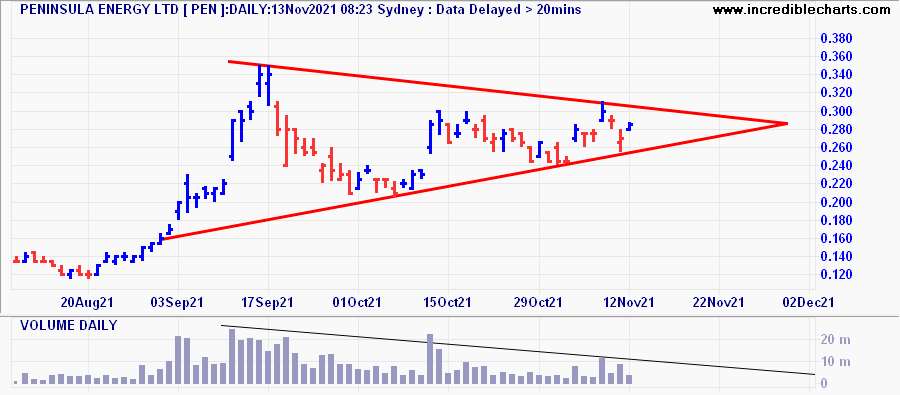Click the 0.140 price axis label
The height and width of the screenshot is (395, 900).
[836, 257]
